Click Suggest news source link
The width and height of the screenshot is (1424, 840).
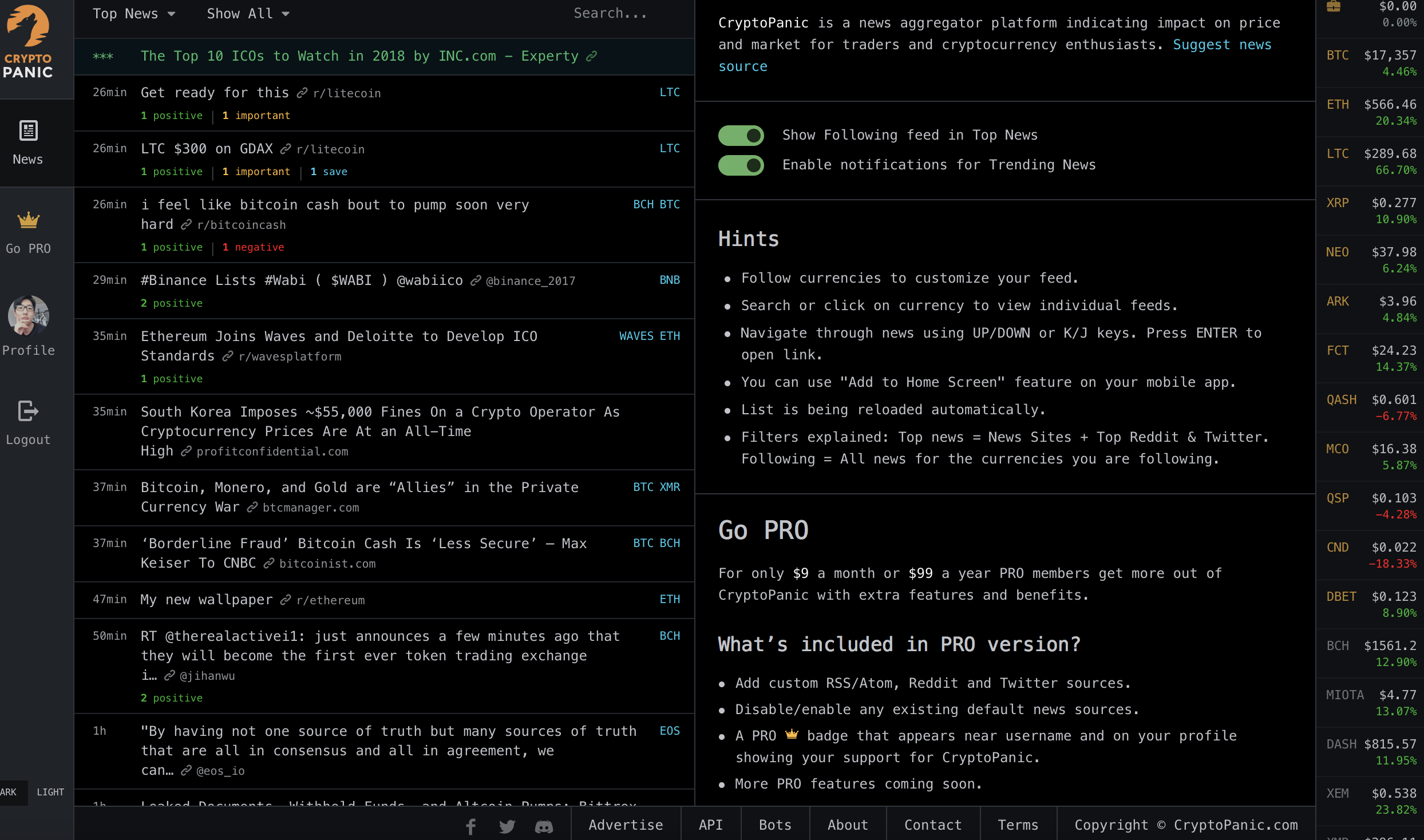pyautogui.click(x=1222, y=45)
